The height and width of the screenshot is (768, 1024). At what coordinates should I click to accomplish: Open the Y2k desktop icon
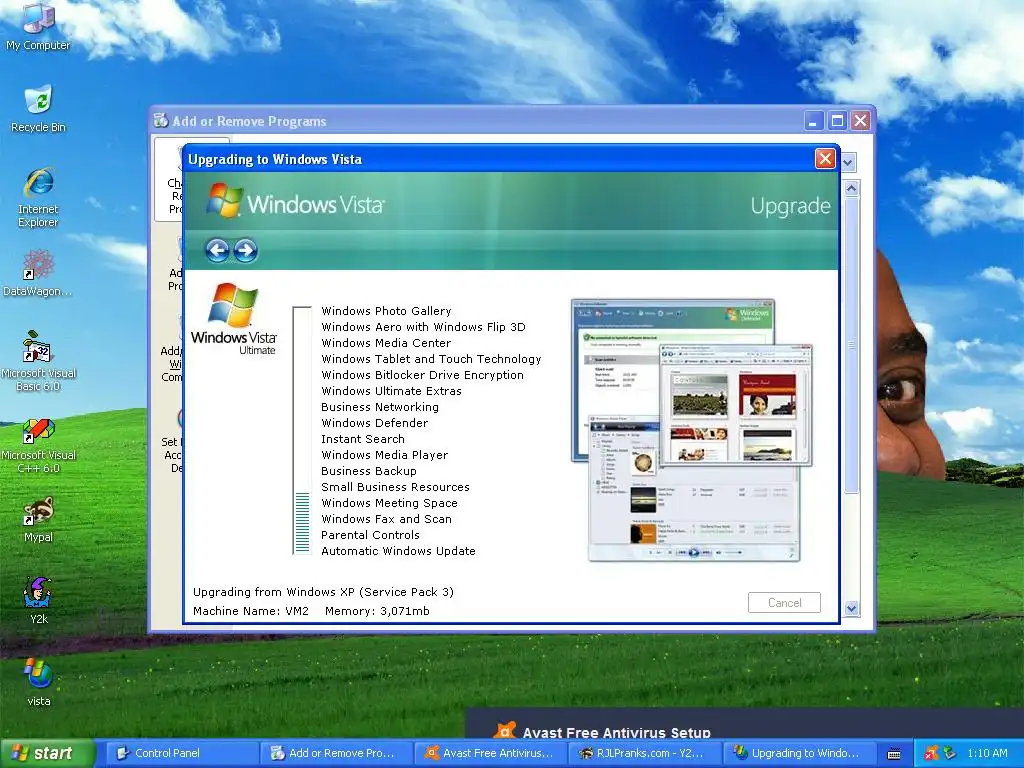point(38,601)
